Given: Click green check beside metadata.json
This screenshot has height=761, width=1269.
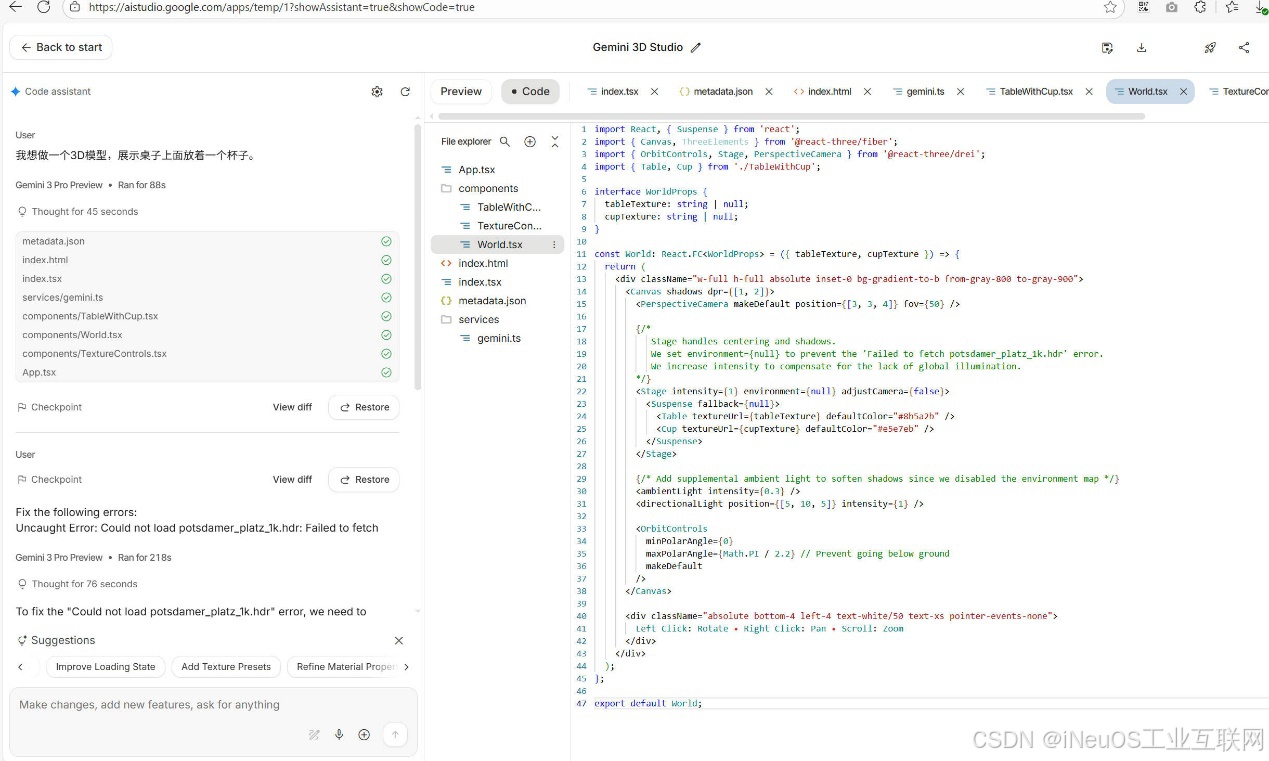Looking at the screenshot, I should (x=386, y=241).
